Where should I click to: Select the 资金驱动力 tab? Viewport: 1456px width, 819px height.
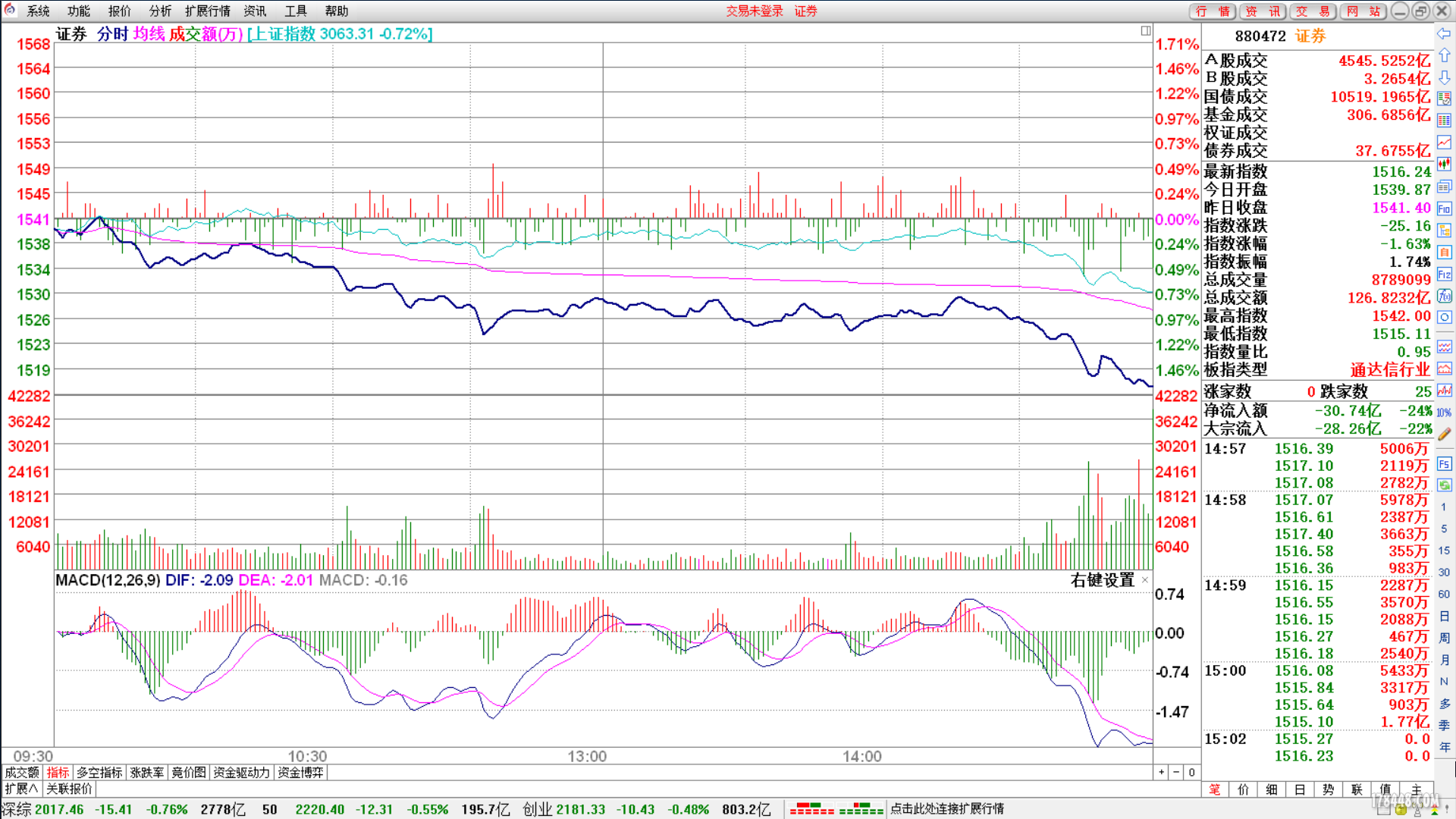click(x=241, y=772)
